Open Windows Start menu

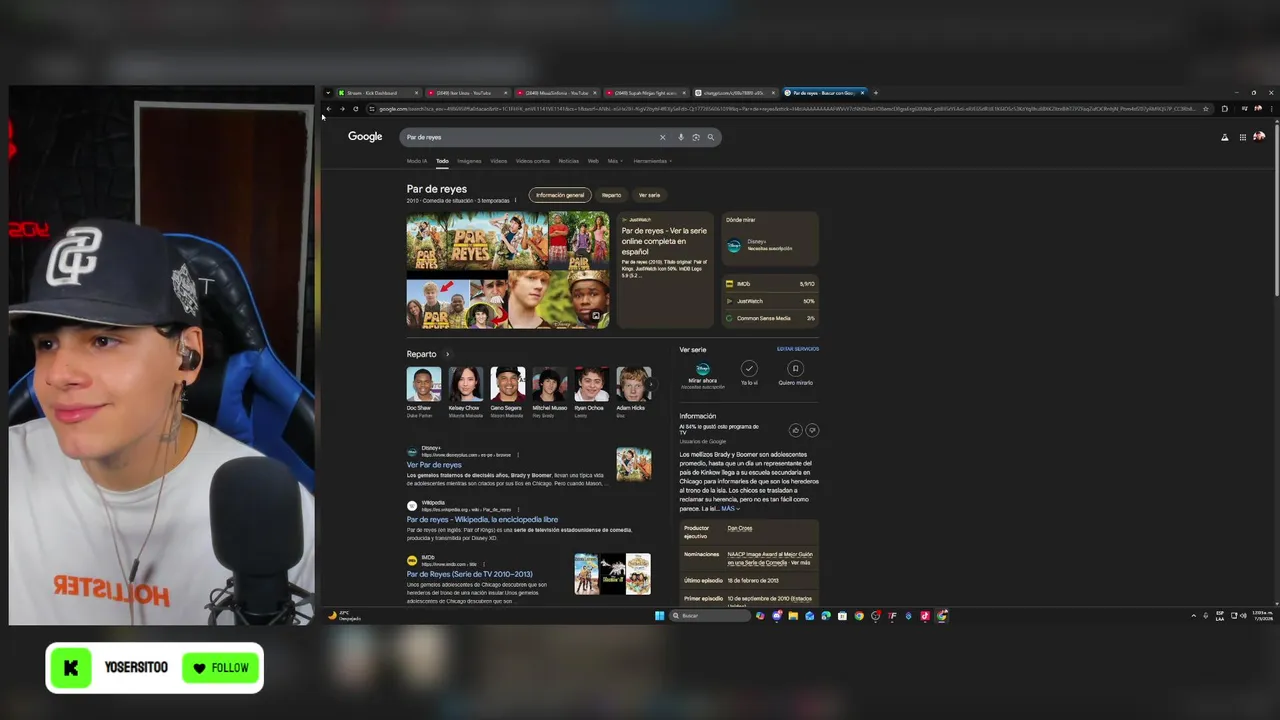660,615
